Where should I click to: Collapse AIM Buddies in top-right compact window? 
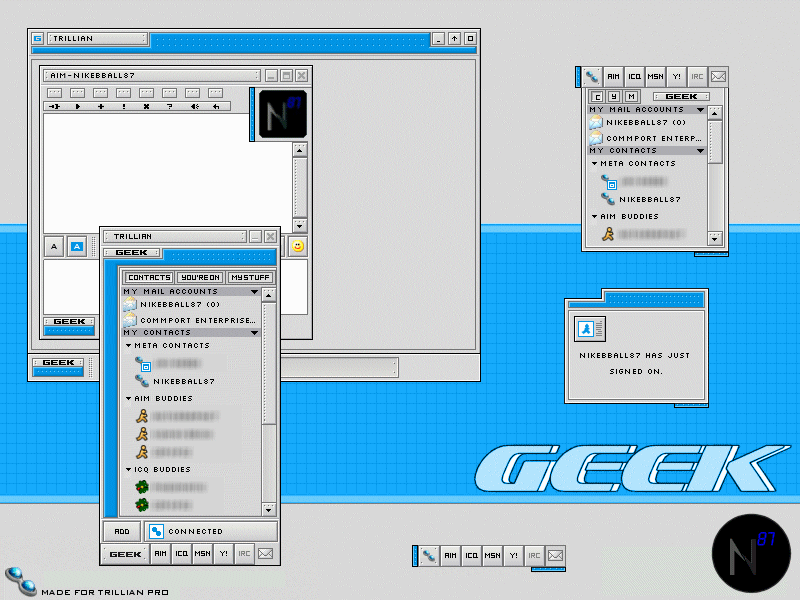tap(594, 216)
